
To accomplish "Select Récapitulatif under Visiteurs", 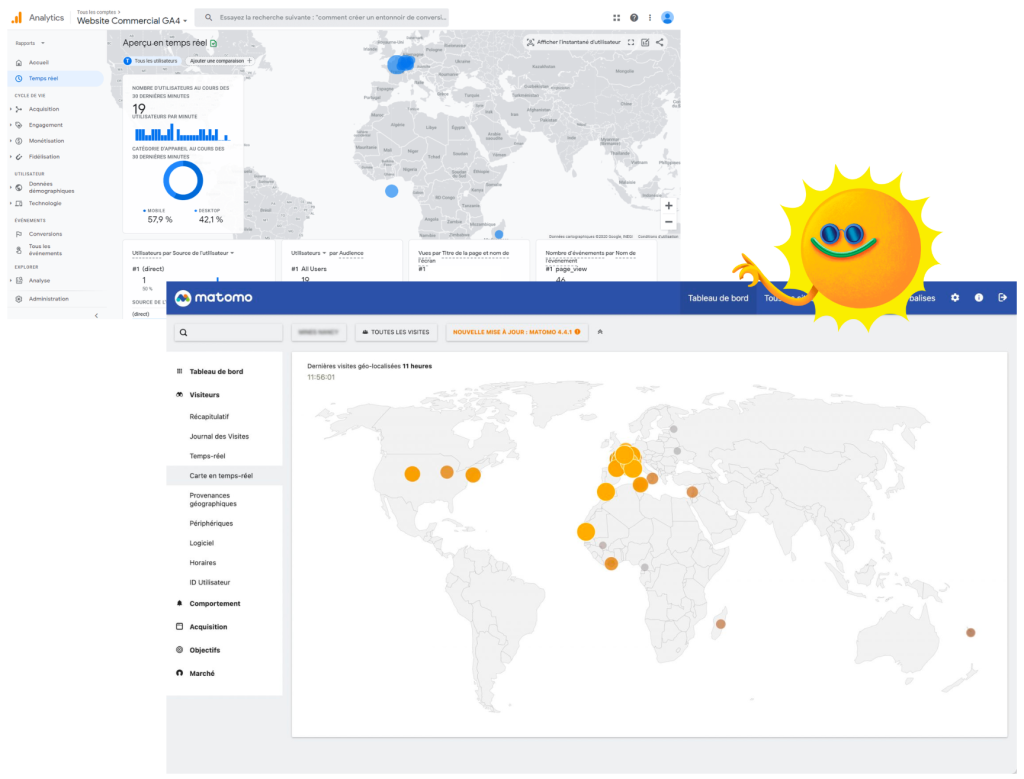I will click(209, 417).
